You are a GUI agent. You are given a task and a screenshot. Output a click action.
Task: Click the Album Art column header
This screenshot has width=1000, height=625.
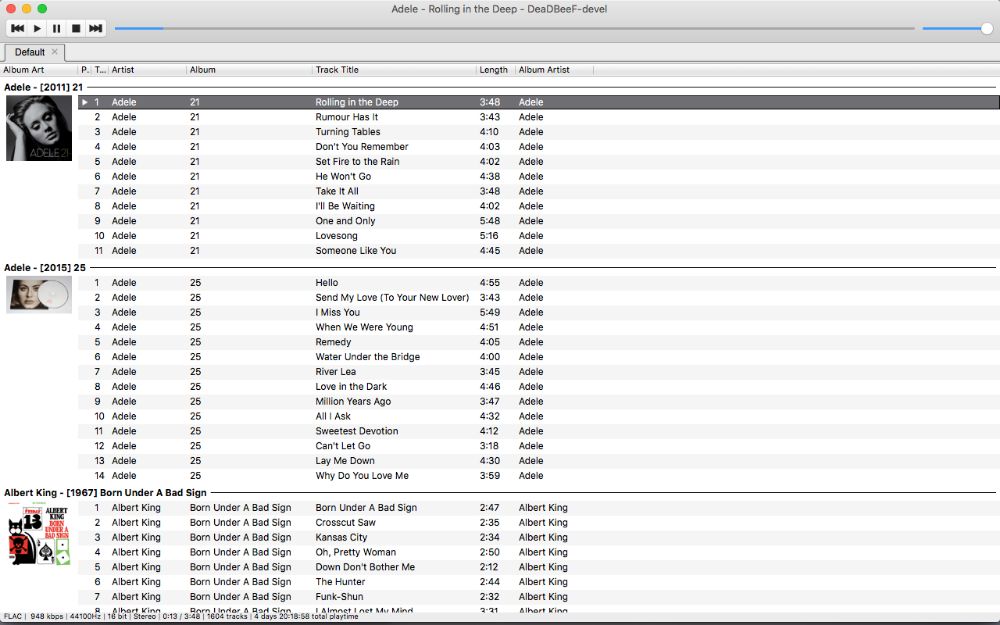coord(39,70)
